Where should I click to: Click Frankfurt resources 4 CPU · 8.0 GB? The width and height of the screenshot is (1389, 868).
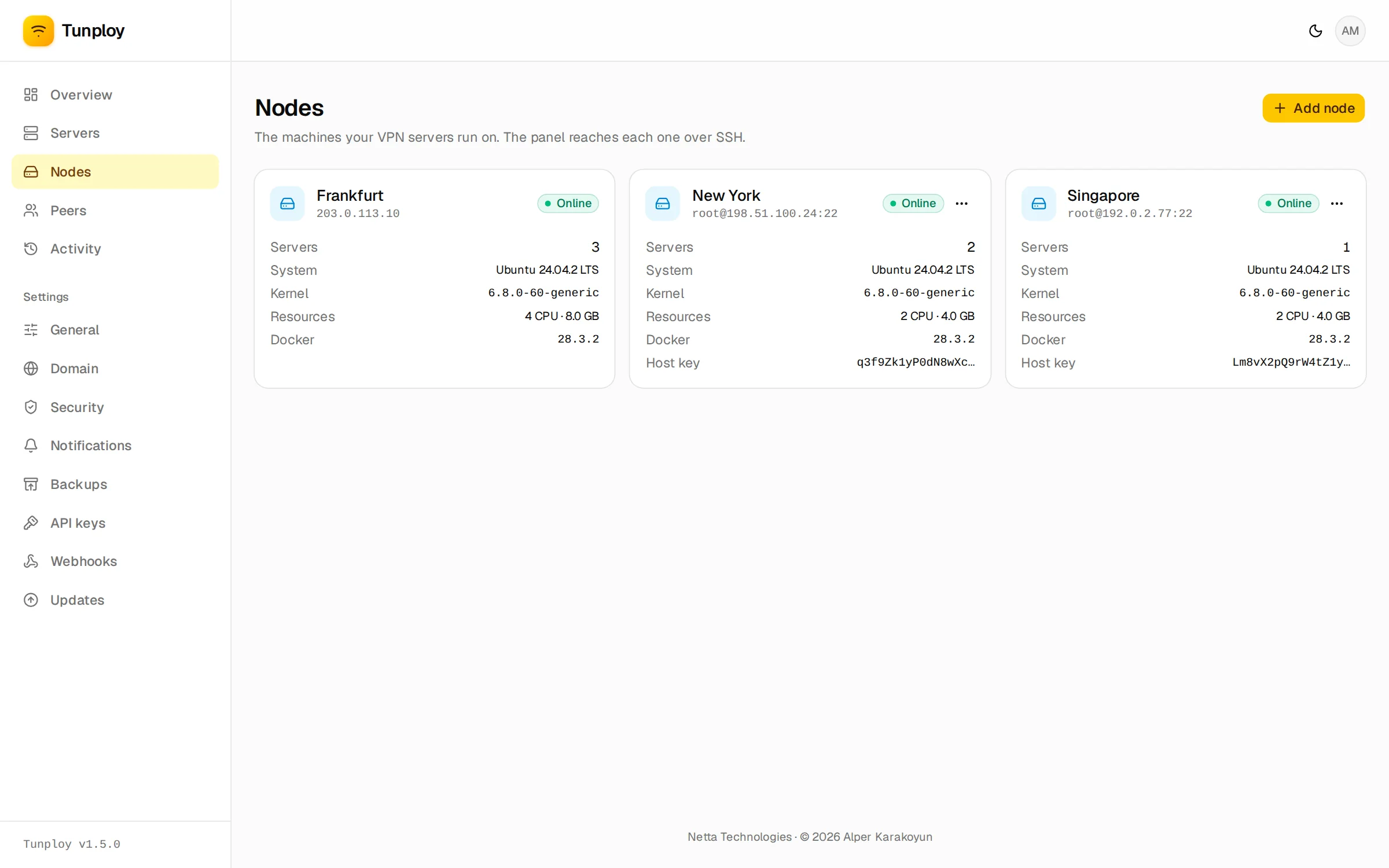click(561, 316)
